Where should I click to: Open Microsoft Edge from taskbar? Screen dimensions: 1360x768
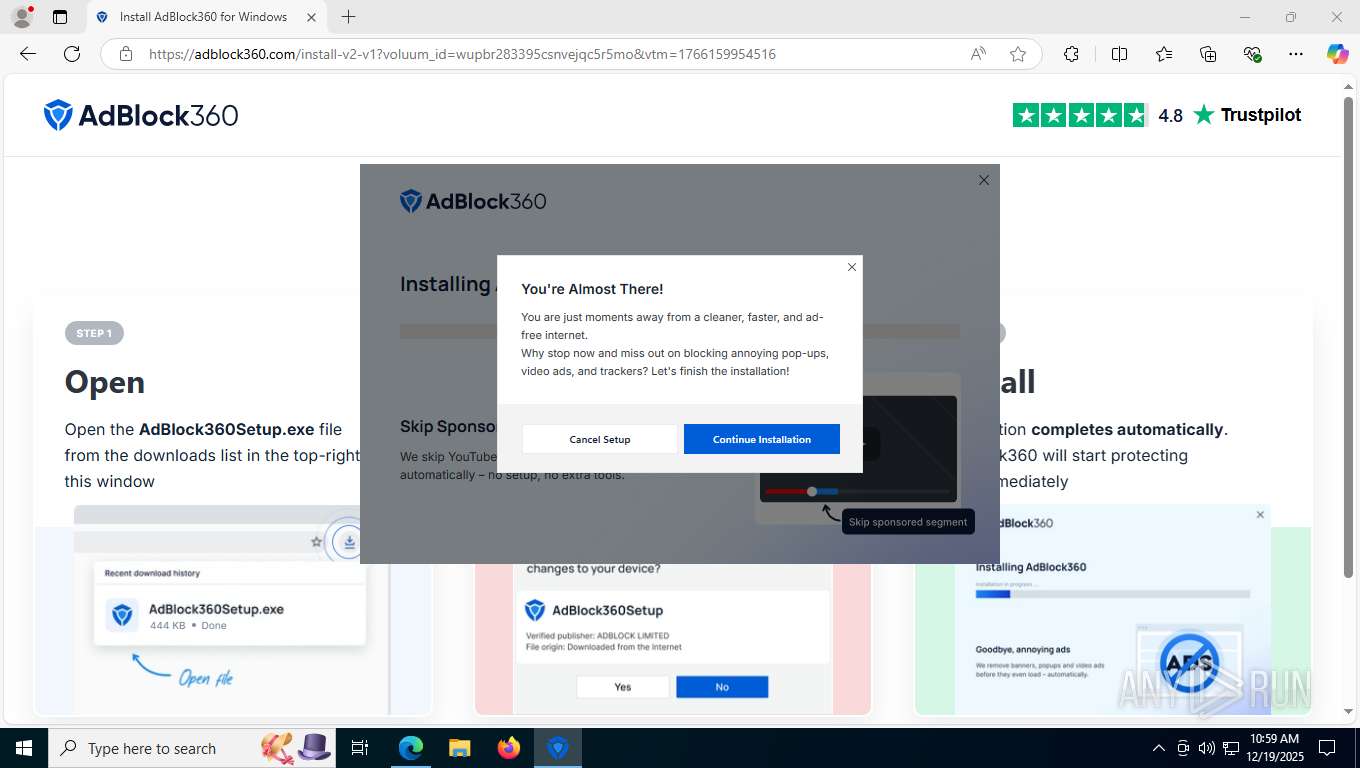[x=411, y=748]
